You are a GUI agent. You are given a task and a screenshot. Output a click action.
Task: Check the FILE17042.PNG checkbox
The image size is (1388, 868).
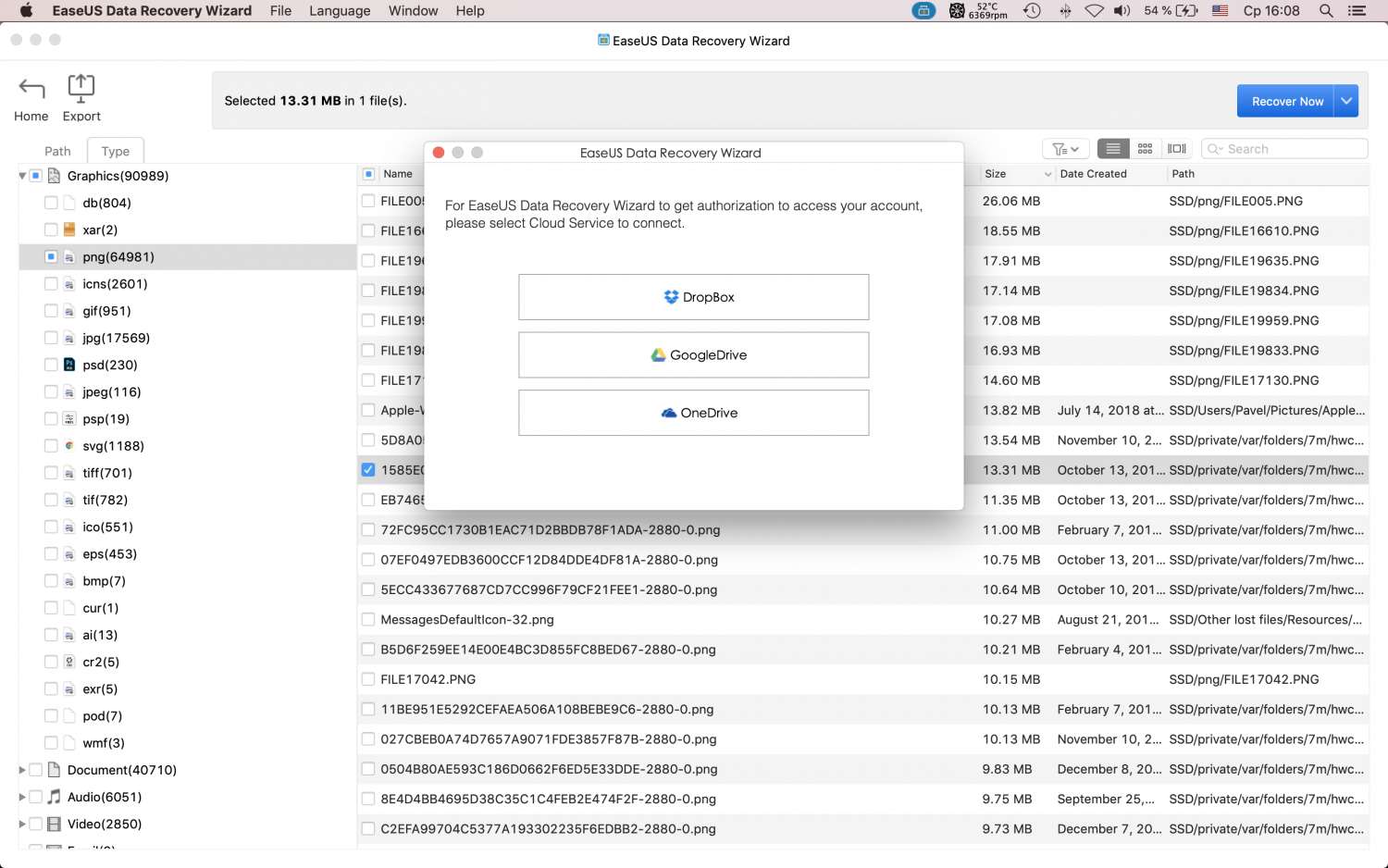(x=368, y=679)
